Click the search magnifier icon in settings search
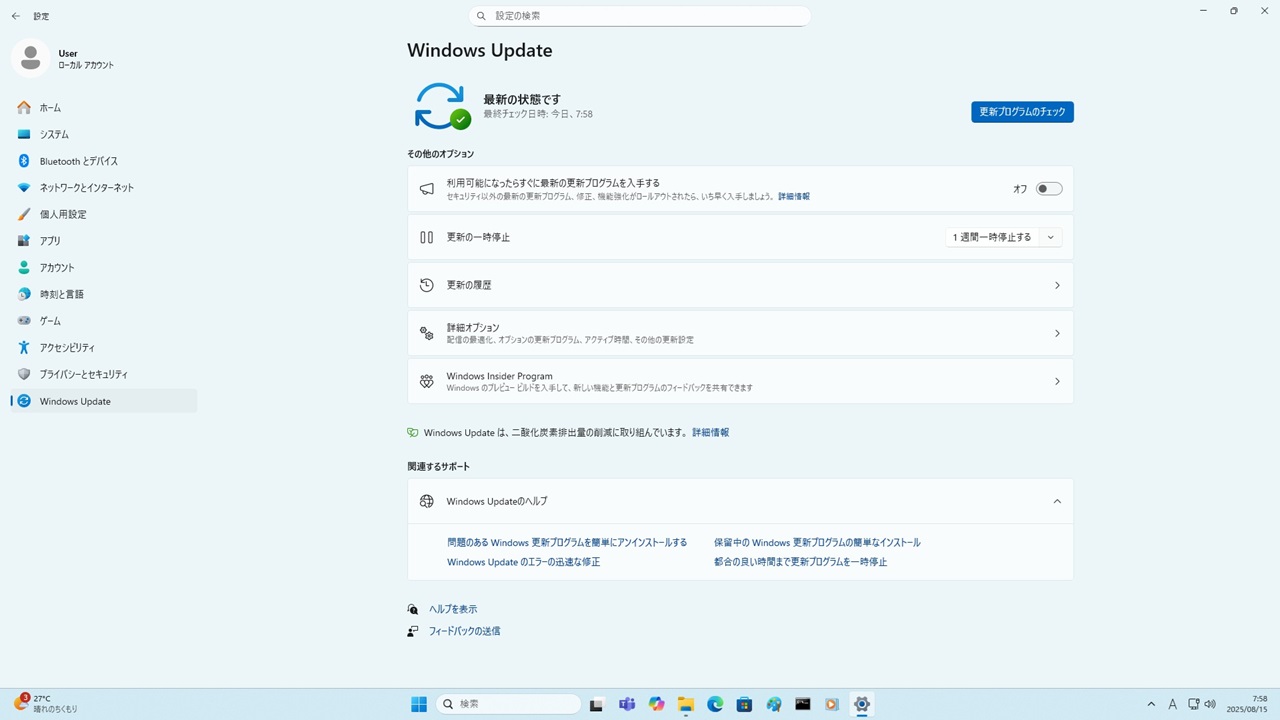Screen dimensions: 1280x720 pos(481,16)
